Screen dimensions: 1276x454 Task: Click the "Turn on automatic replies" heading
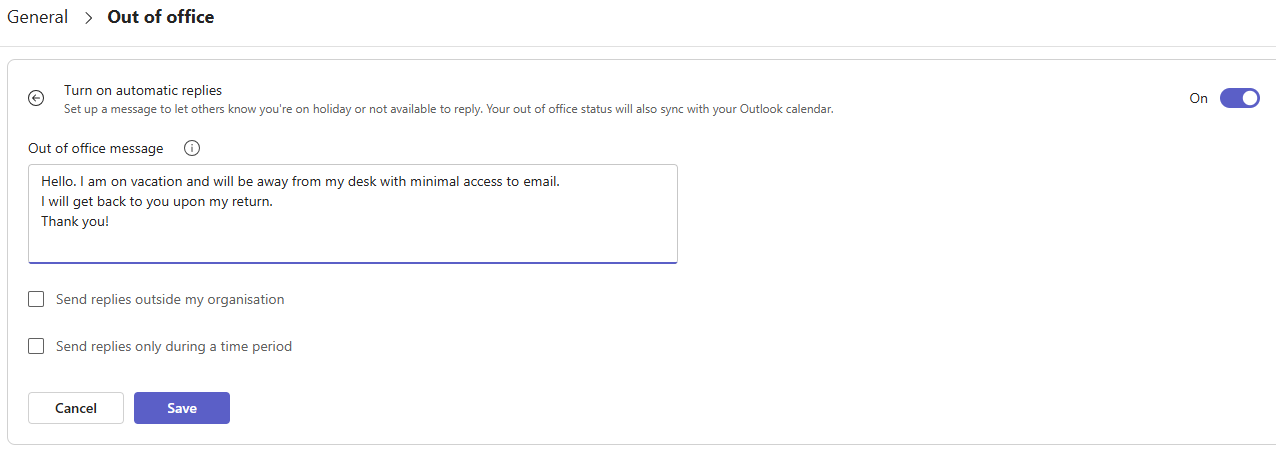point(143,90)
